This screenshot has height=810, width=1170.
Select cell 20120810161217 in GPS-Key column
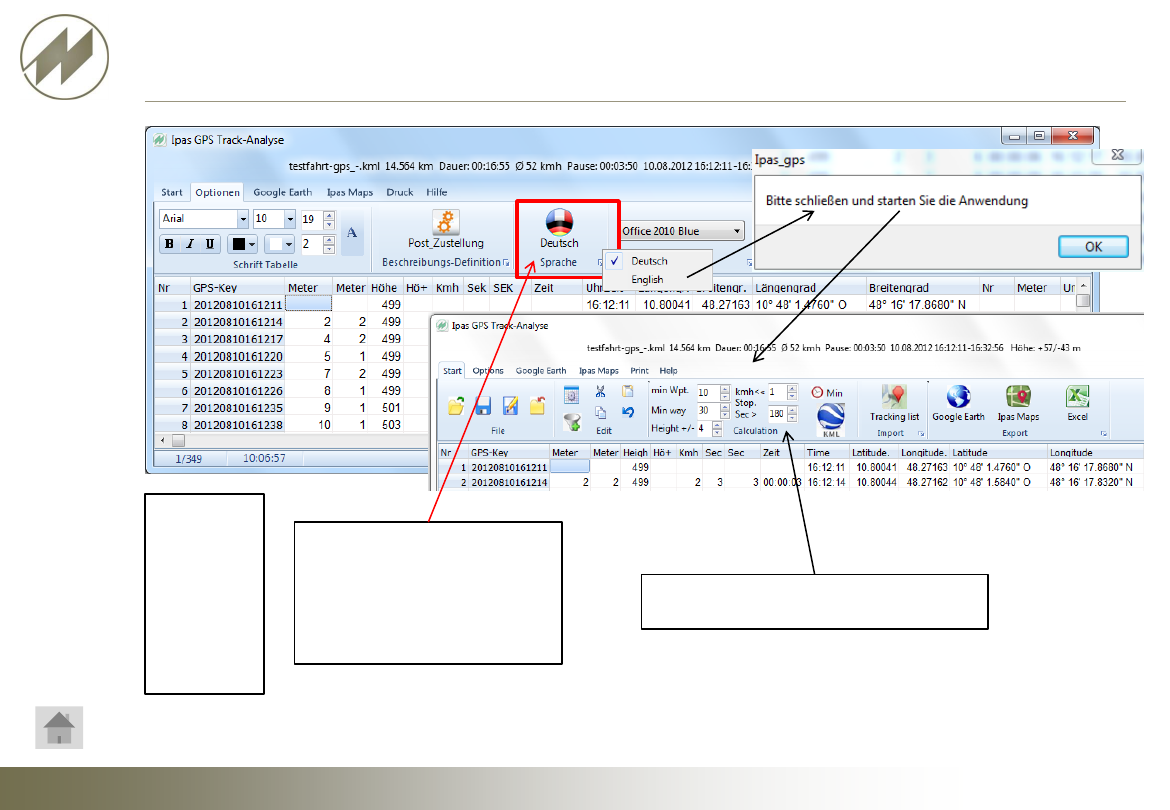point(237,339)
